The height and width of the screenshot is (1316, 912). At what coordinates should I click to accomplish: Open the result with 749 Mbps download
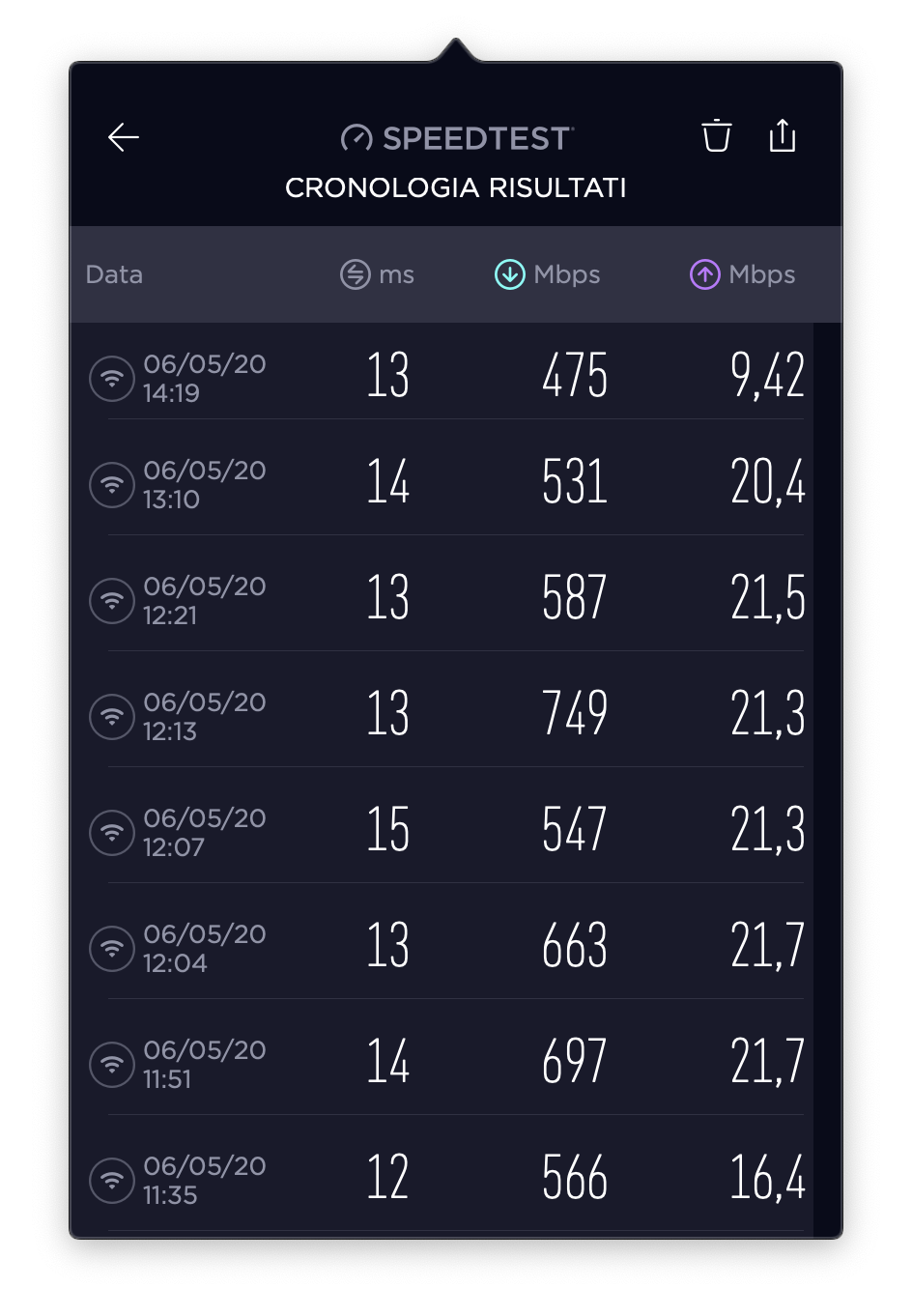click(574, 714)
